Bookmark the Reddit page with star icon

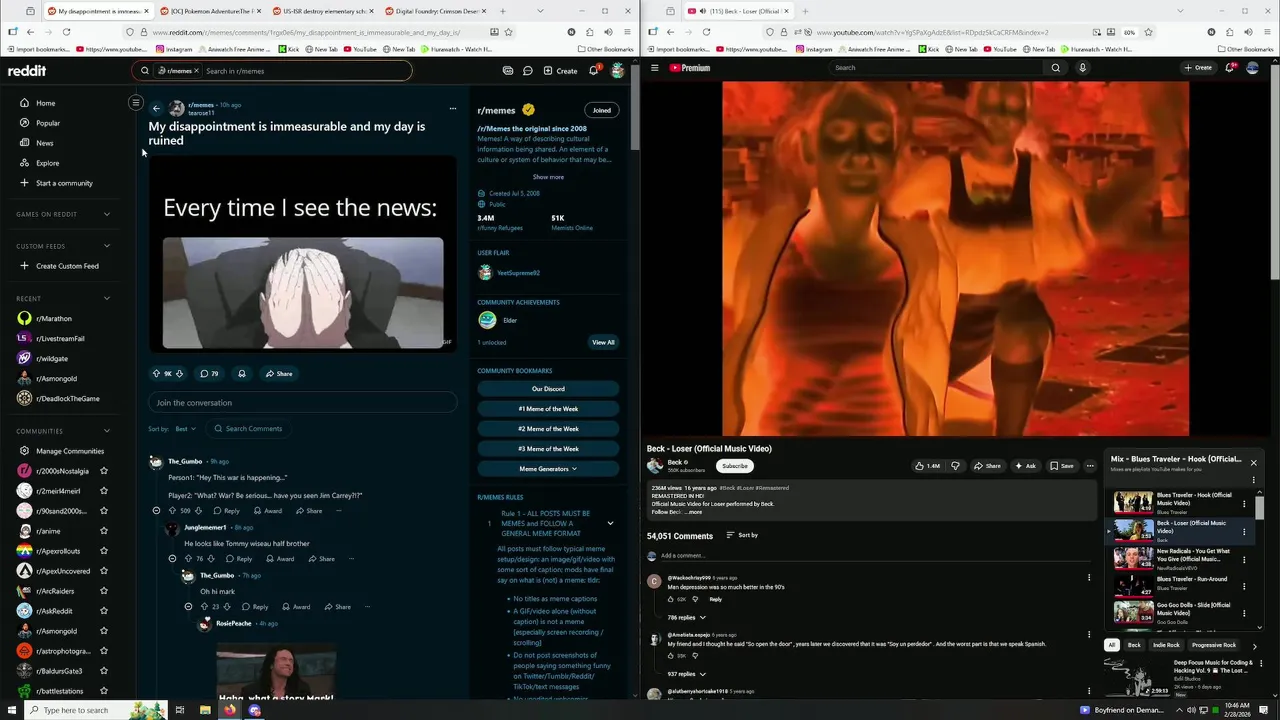coord(508,32)
